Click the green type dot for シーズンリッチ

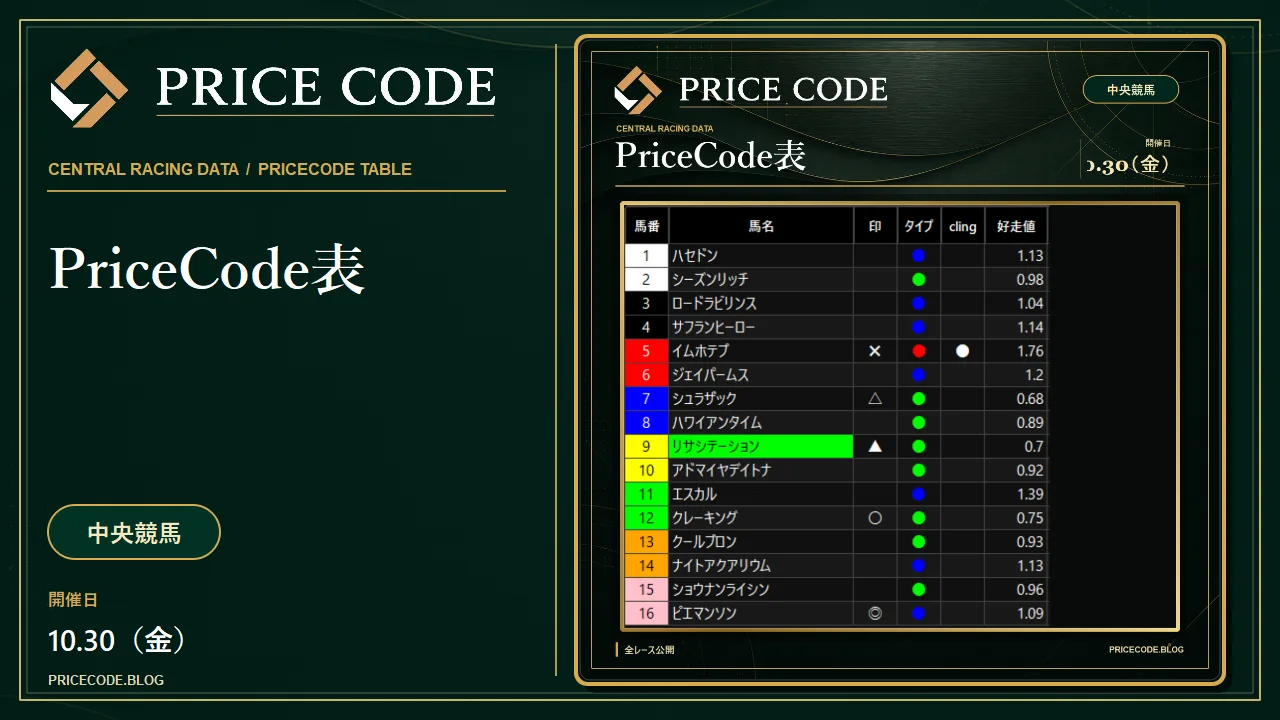click(x=919, y=279)
